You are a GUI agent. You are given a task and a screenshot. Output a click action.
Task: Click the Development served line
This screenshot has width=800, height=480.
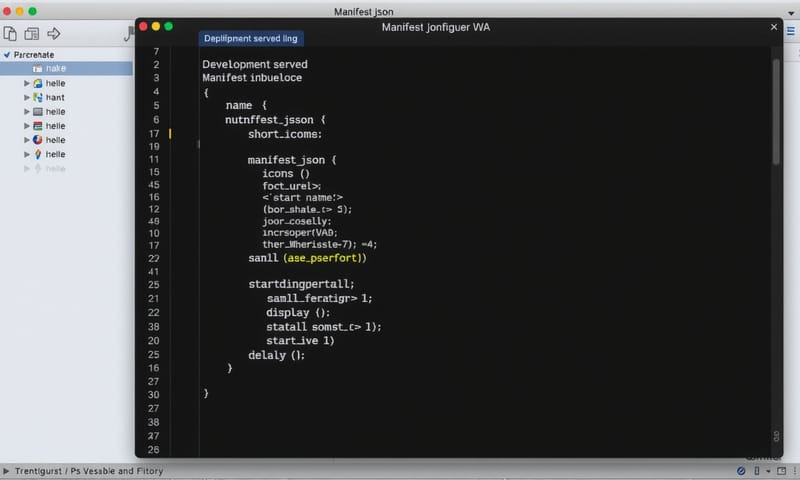tap(255, 64)
